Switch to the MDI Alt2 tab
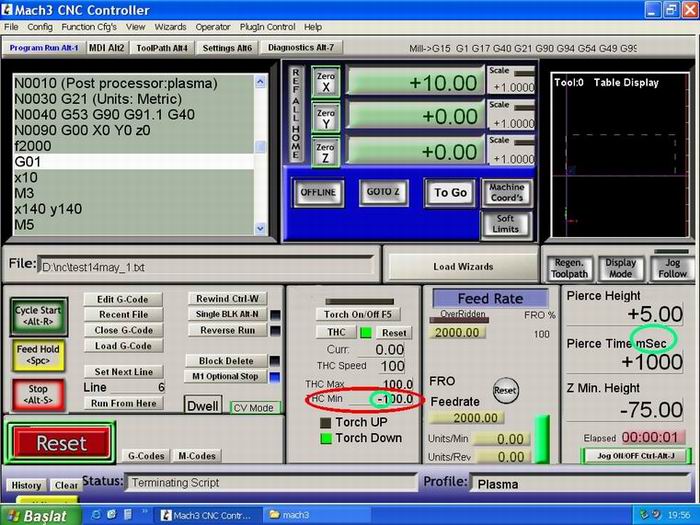 [106, 47]
